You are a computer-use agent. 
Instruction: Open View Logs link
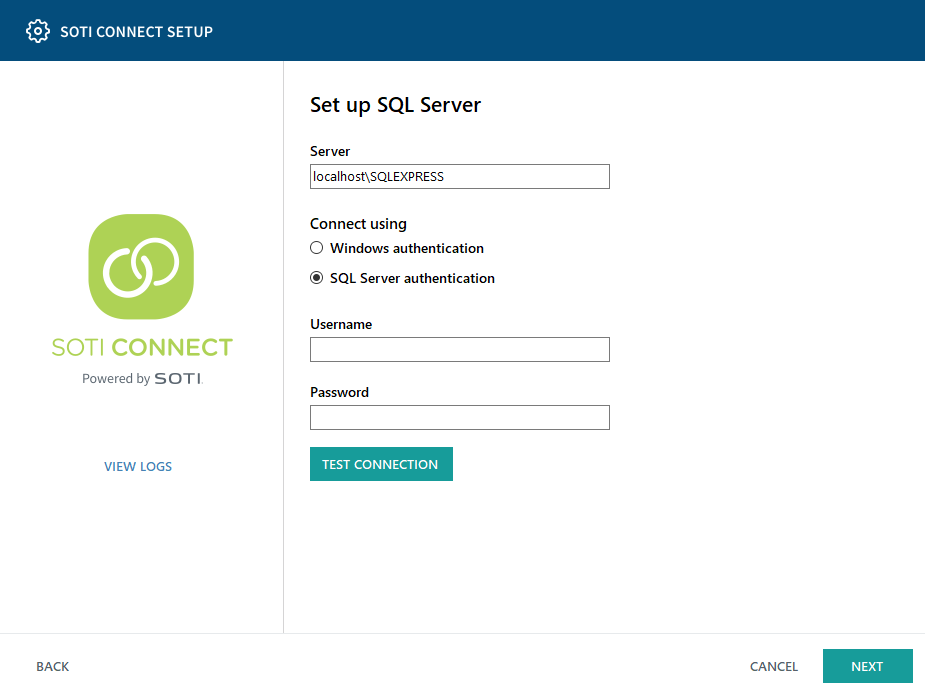tap(138, 466)
